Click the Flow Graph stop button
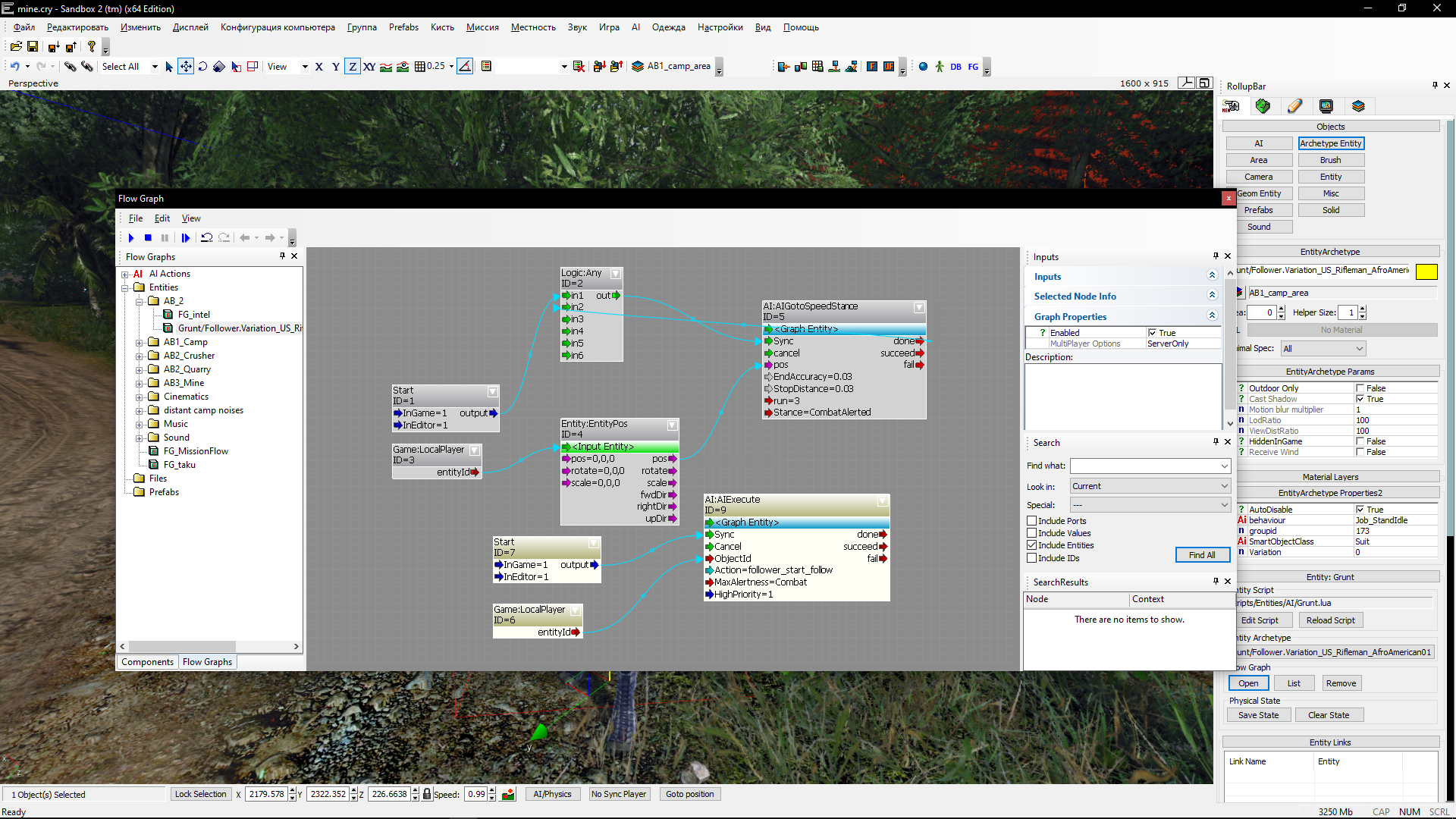Screen dimensions: 1456x819 click(148, 238)
